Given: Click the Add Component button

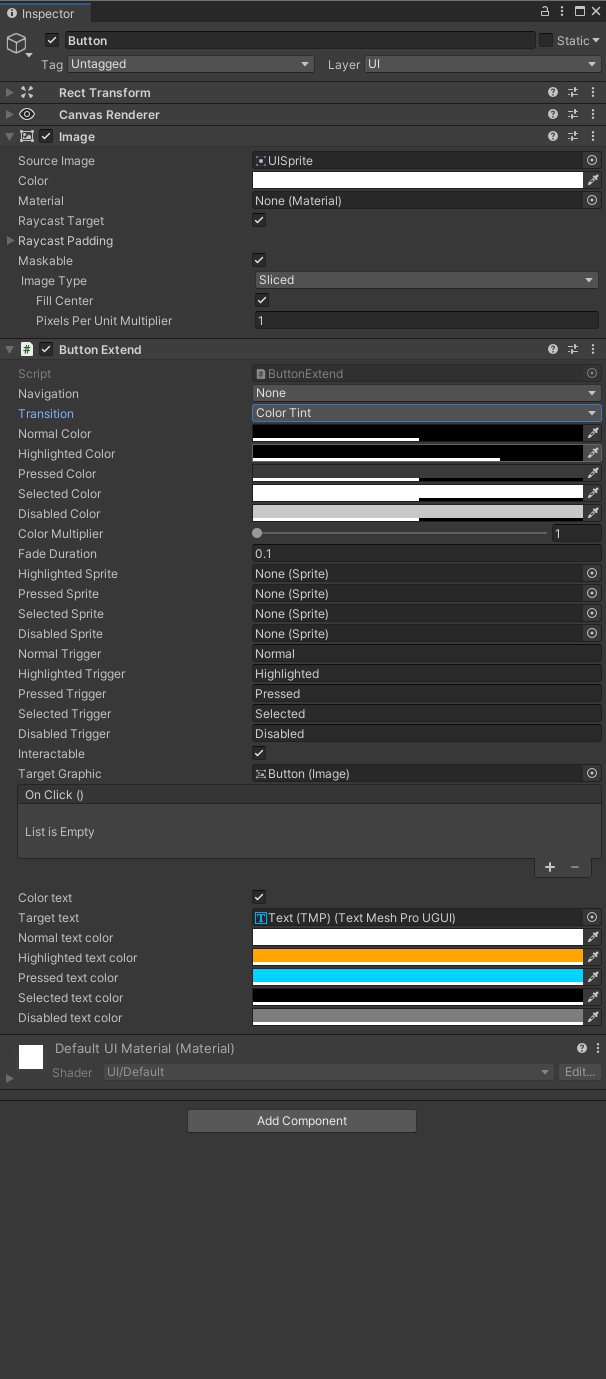Looking at the screenshot, I should [x=302, y=1121].
